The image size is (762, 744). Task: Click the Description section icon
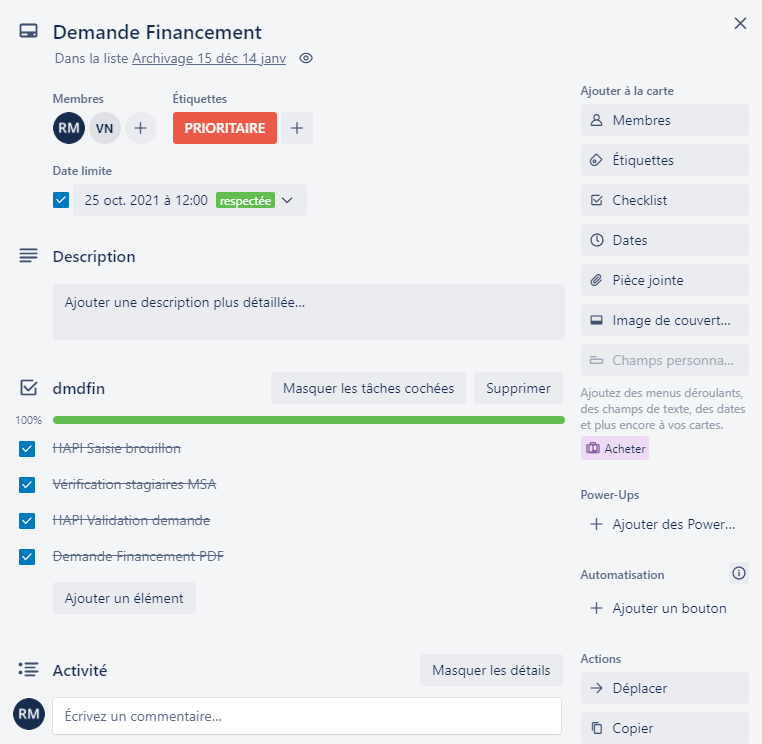point(28,256)
